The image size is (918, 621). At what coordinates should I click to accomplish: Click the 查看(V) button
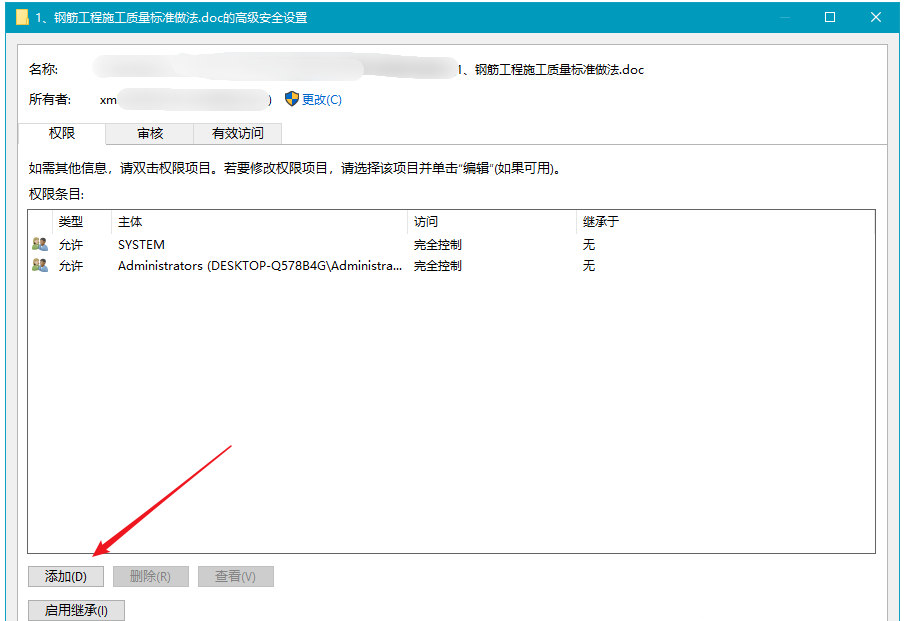[235, 576]
